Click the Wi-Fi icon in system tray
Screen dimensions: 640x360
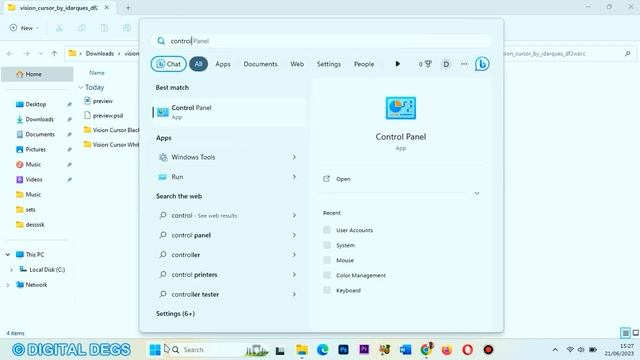click(570, 350)
